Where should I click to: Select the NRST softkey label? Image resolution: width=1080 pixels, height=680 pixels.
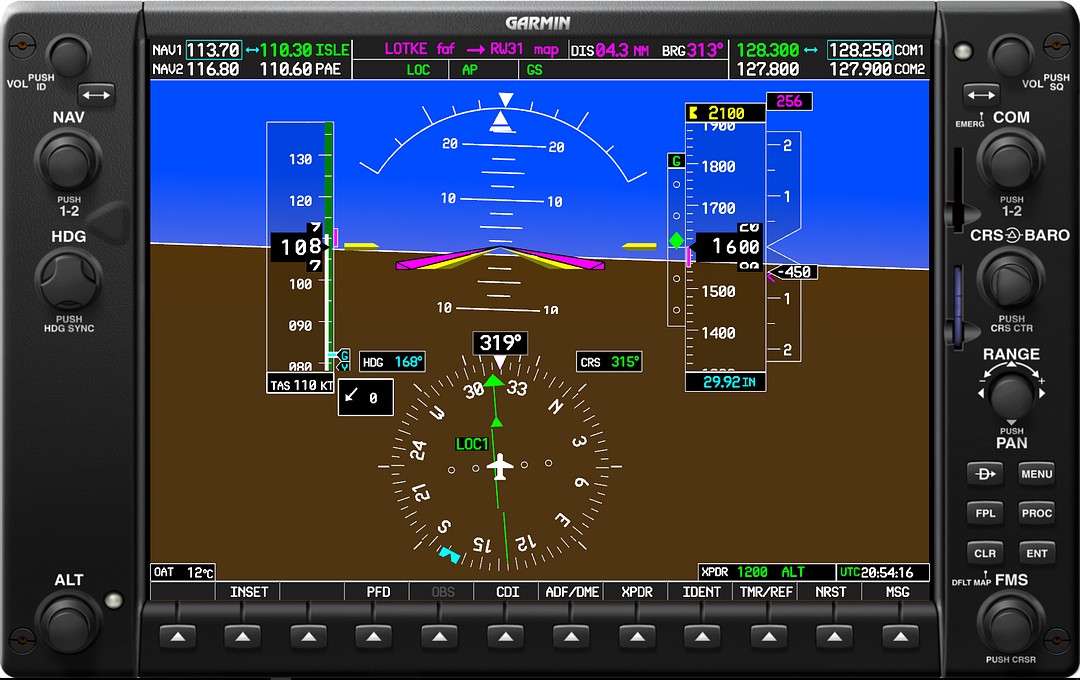pyautogui.click(x=831, y=592)
